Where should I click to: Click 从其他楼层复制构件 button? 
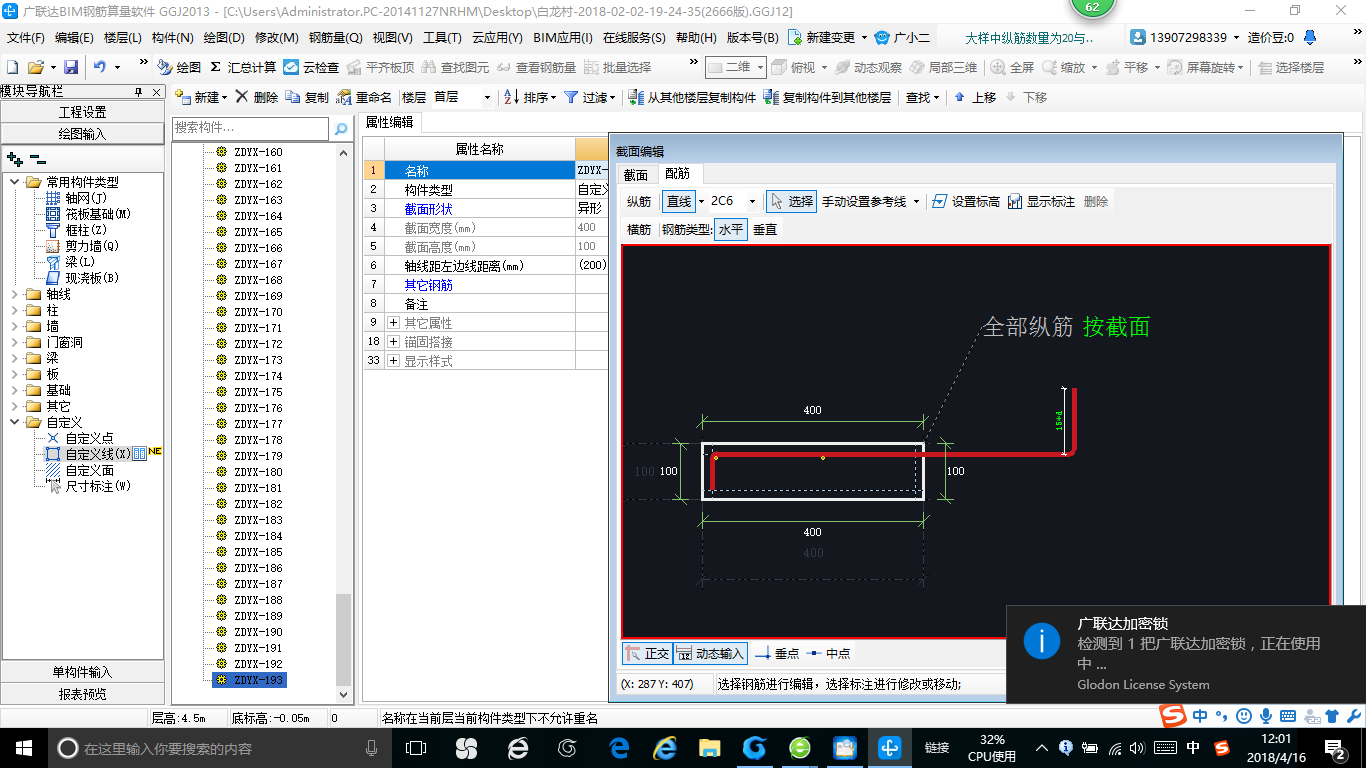pyautogui.click(x=692, y=97)
